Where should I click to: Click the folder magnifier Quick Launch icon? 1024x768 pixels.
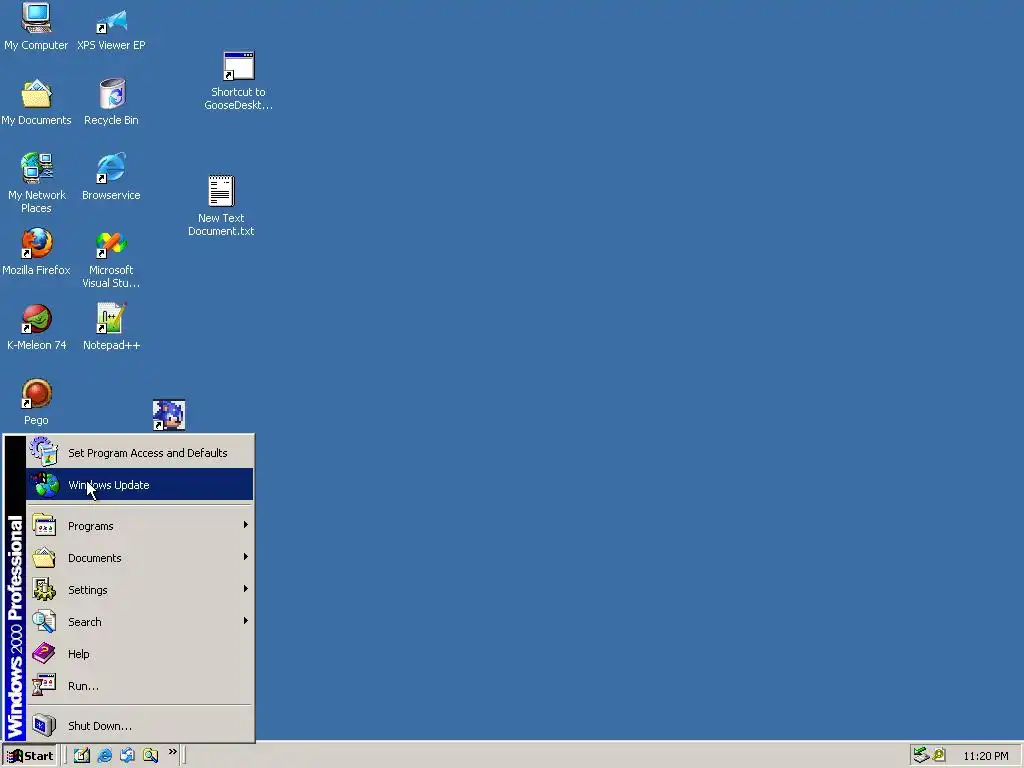[x=150, y=756]
